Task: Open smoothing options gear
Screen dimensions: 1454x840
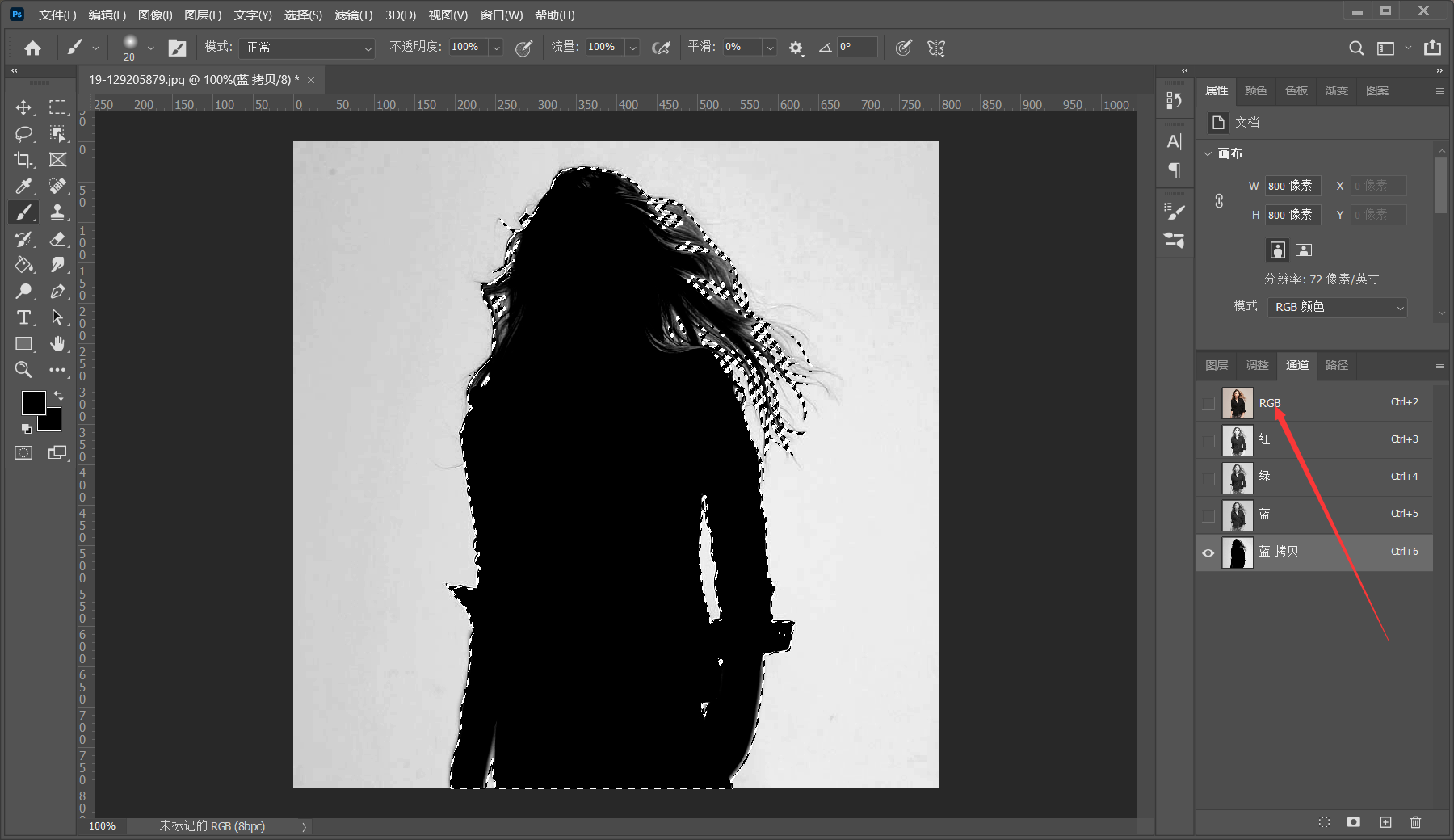Action: point(796,48)
